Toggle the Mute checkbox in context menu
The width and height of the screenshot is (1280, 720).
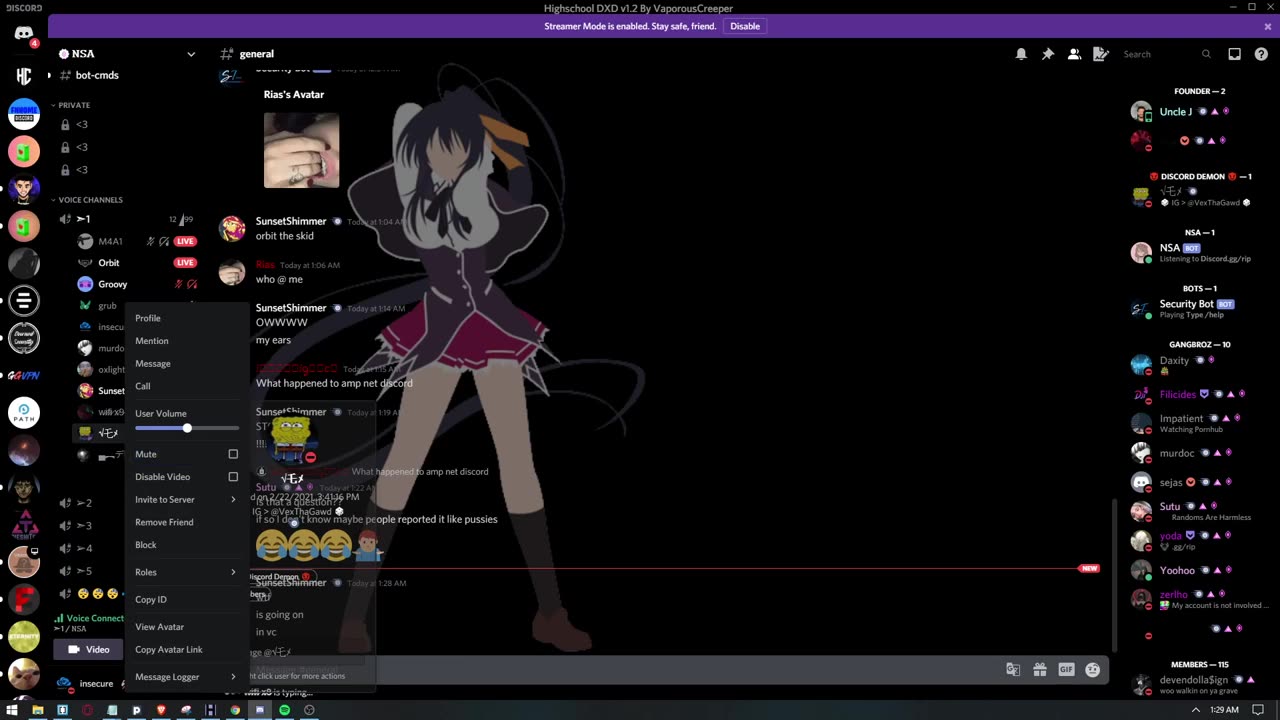pos(233,454)
